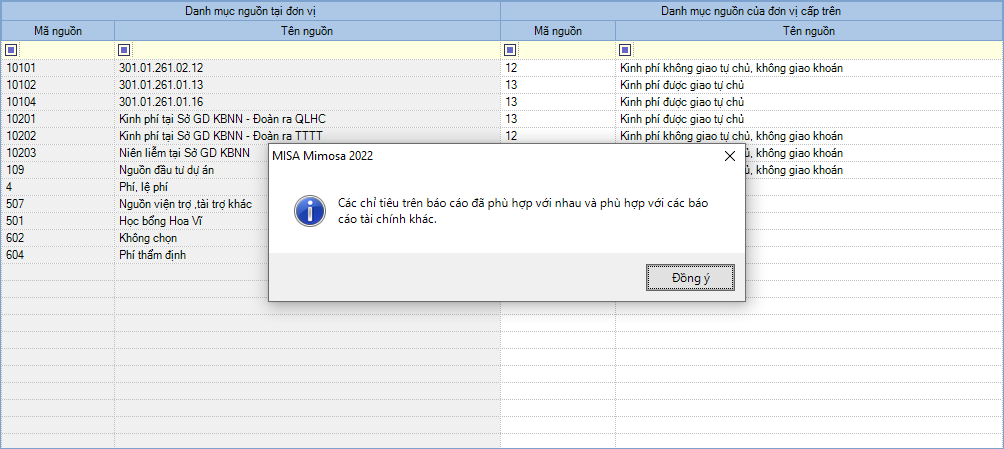The width and height of the screenshot is (1004, 449).
Task: Open filter icon for unit's Tên nguồn column
Action: pyautogui.click(x=124, y=50)
